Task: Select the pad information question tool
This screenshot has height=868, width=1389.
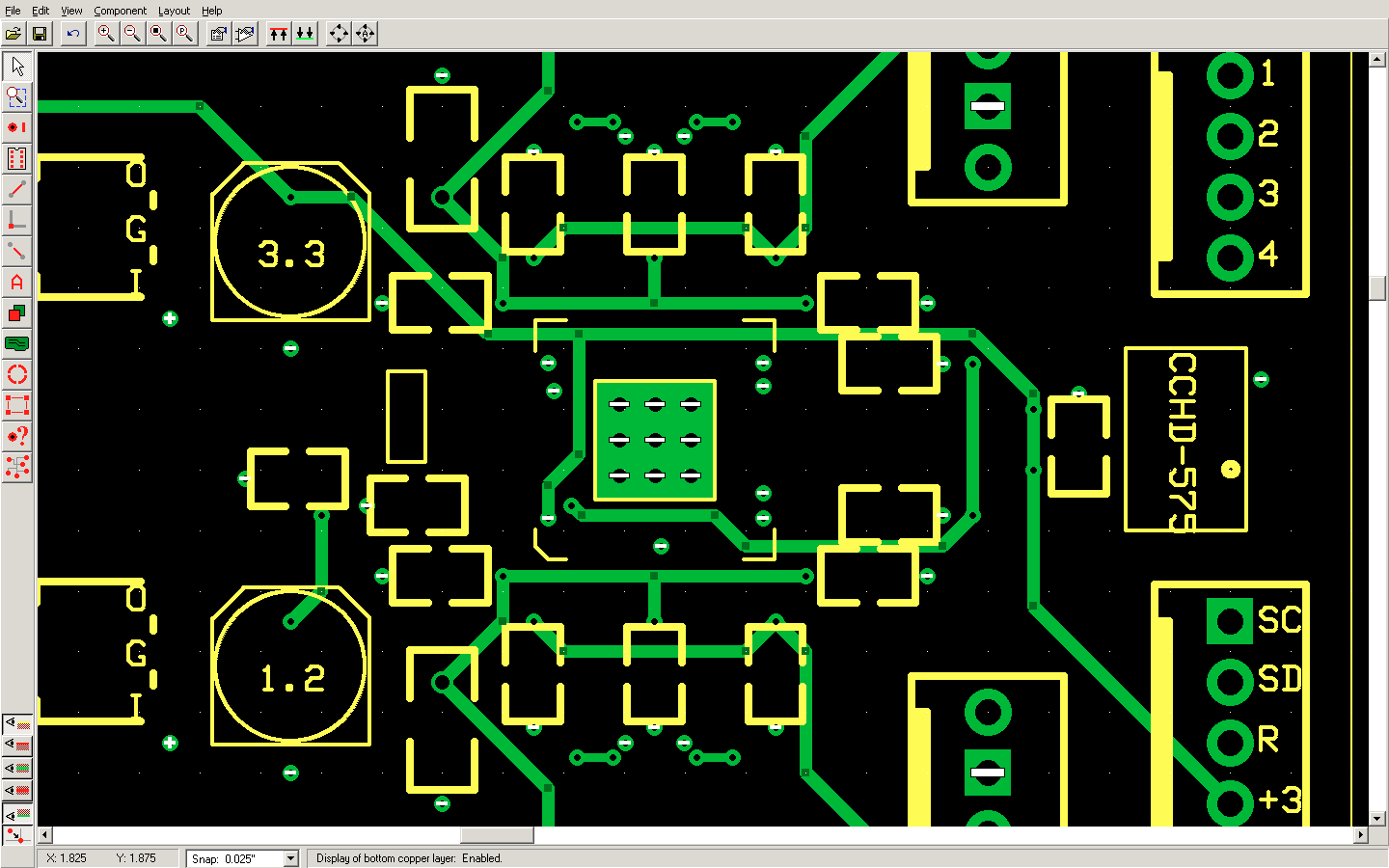Action: 17,437
